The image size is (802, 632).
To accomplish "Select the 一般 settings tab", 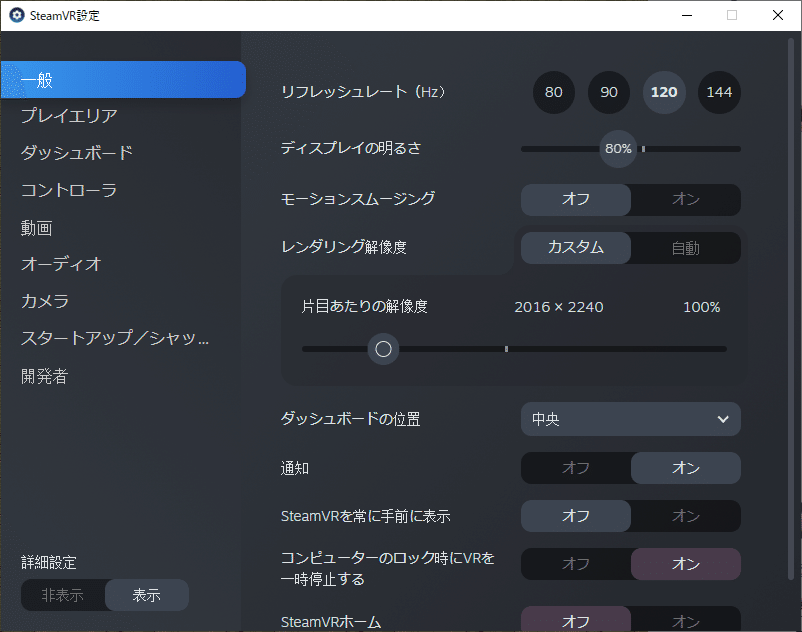I will click(123, 80).
